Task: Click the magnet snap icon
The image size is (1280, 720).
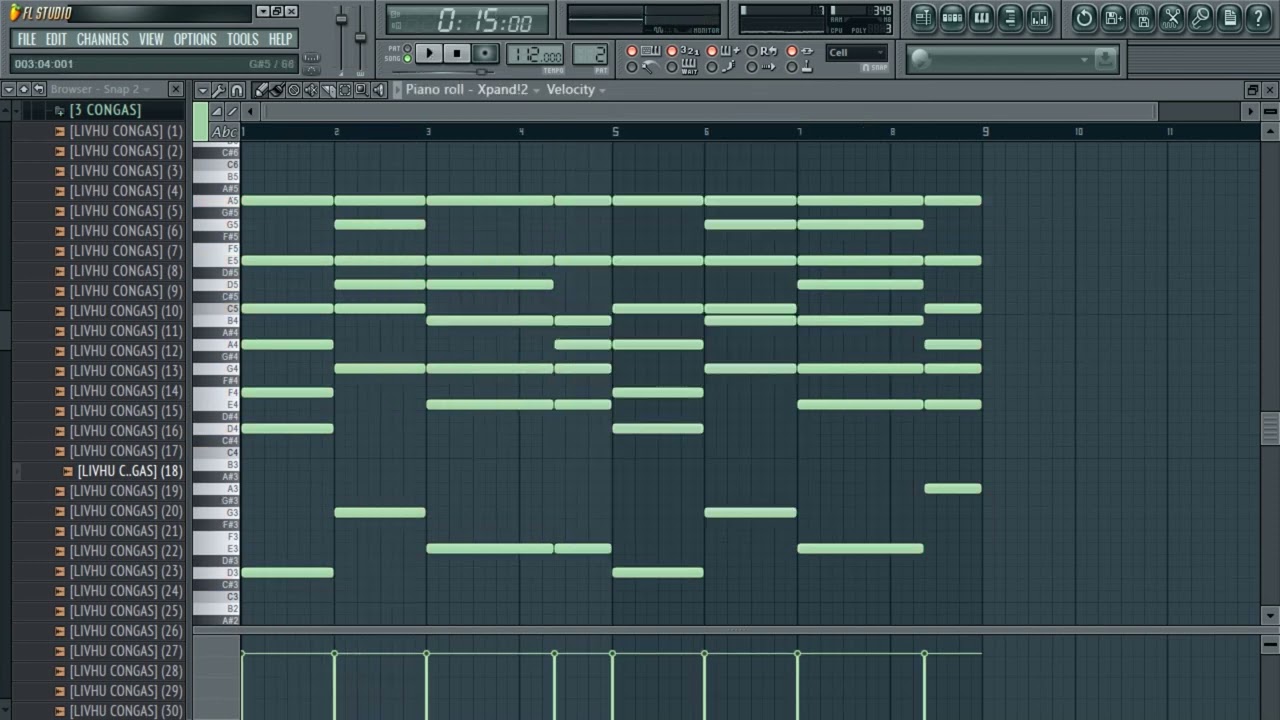Action: point(237,90)
